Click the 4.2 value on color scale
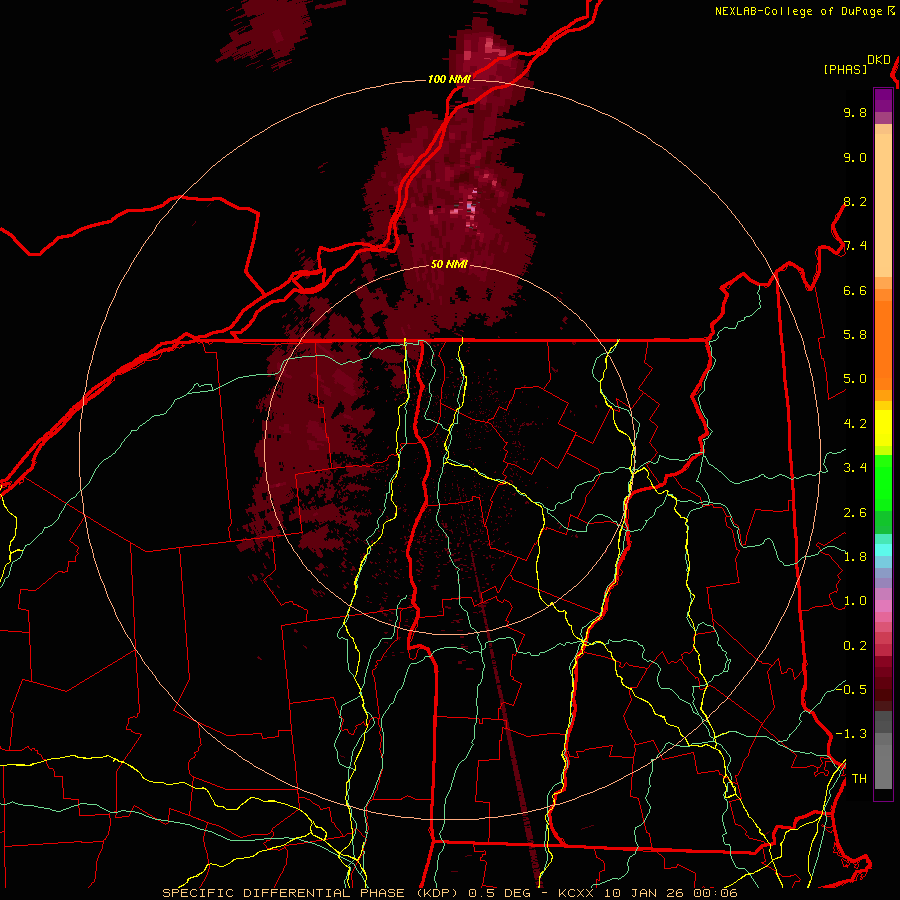Image resolution: width=900 pixels, height=900 pixels. pos(855,424)
